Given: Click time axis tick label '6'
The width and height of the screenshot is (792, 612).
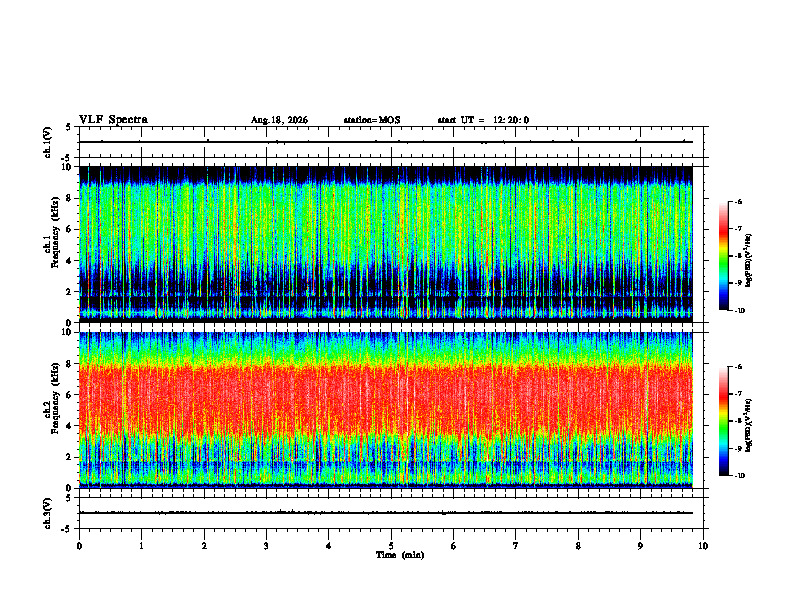Looking at the screenshot, I should coord(454,546).
